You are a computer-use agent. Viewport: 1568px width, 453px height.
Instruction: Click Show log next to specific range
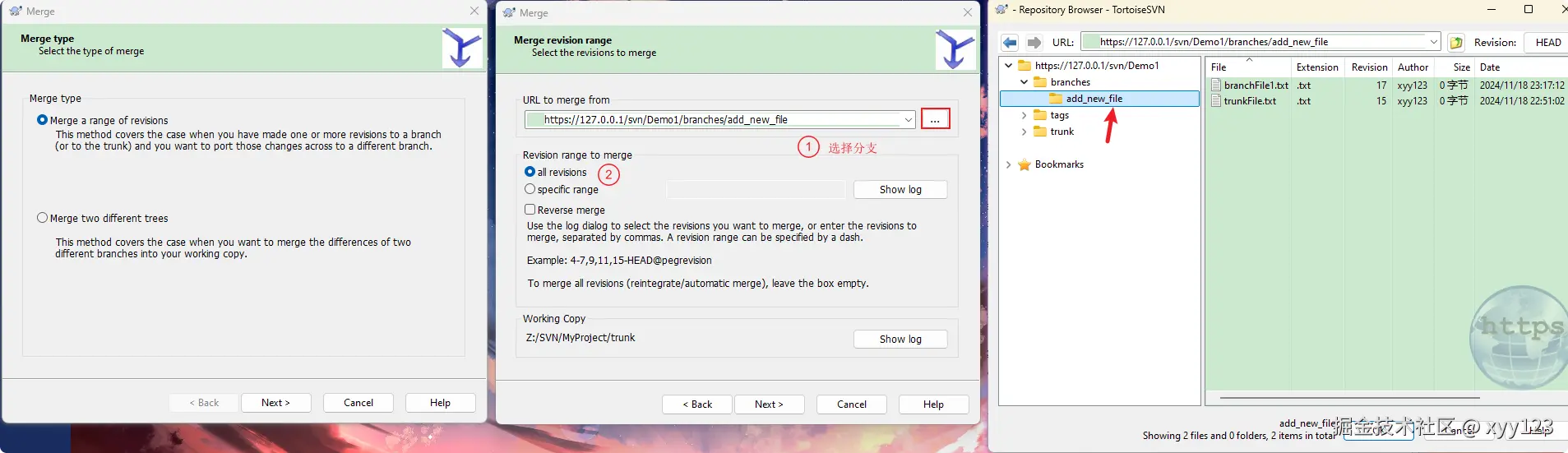(x=900, y=190)
